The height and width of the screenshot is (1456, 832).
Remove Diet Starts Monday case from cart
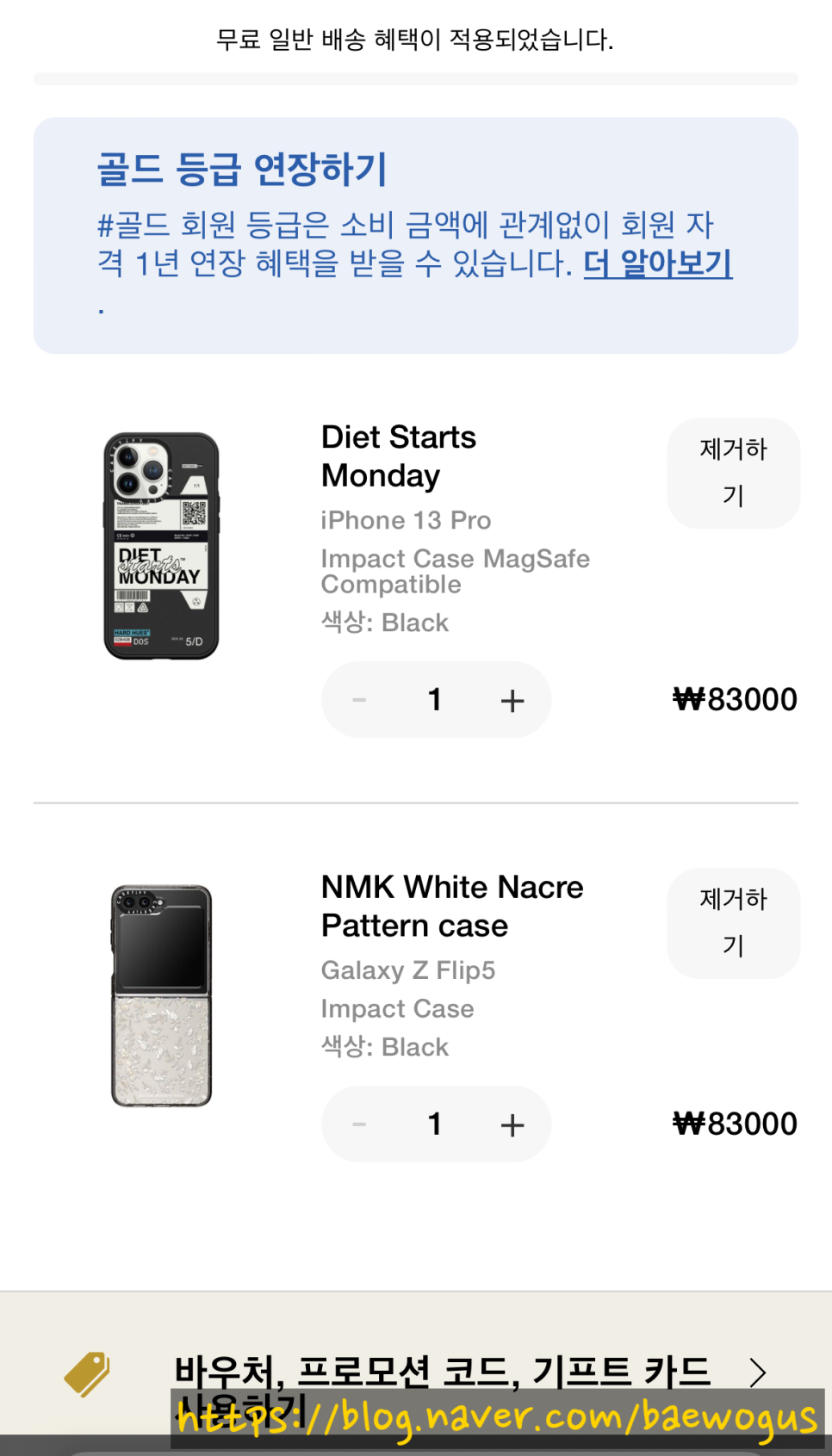click(733, 473)
